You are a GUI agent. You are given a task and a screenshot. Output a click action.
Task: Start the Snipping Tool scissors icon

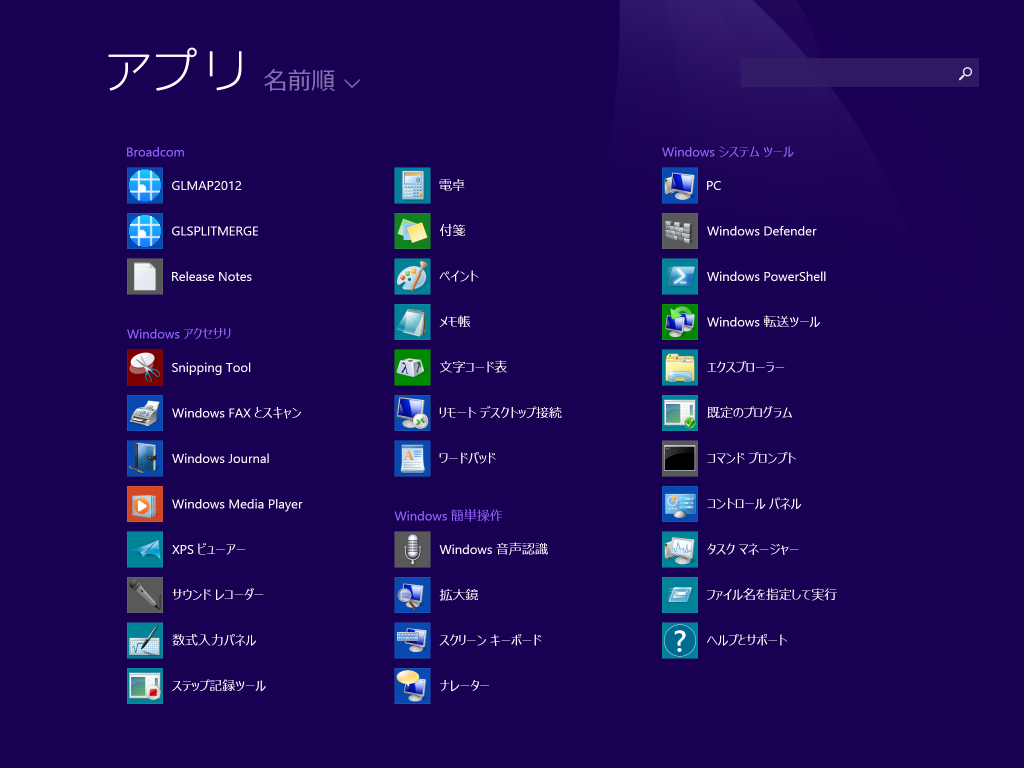[x=144, y=368]
